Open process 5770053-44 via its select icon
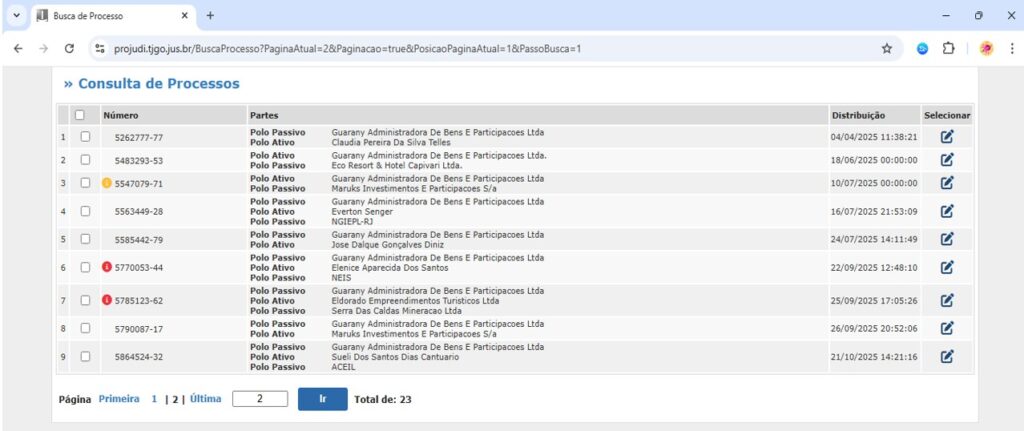 946,267
